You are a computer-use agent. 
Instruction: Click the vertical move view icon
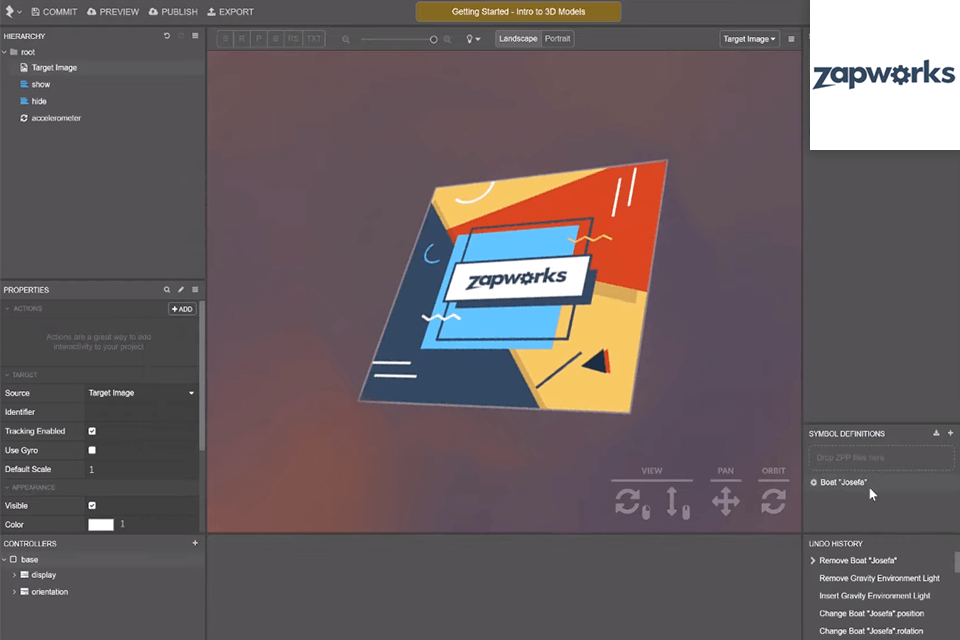[x=678, y=503]
